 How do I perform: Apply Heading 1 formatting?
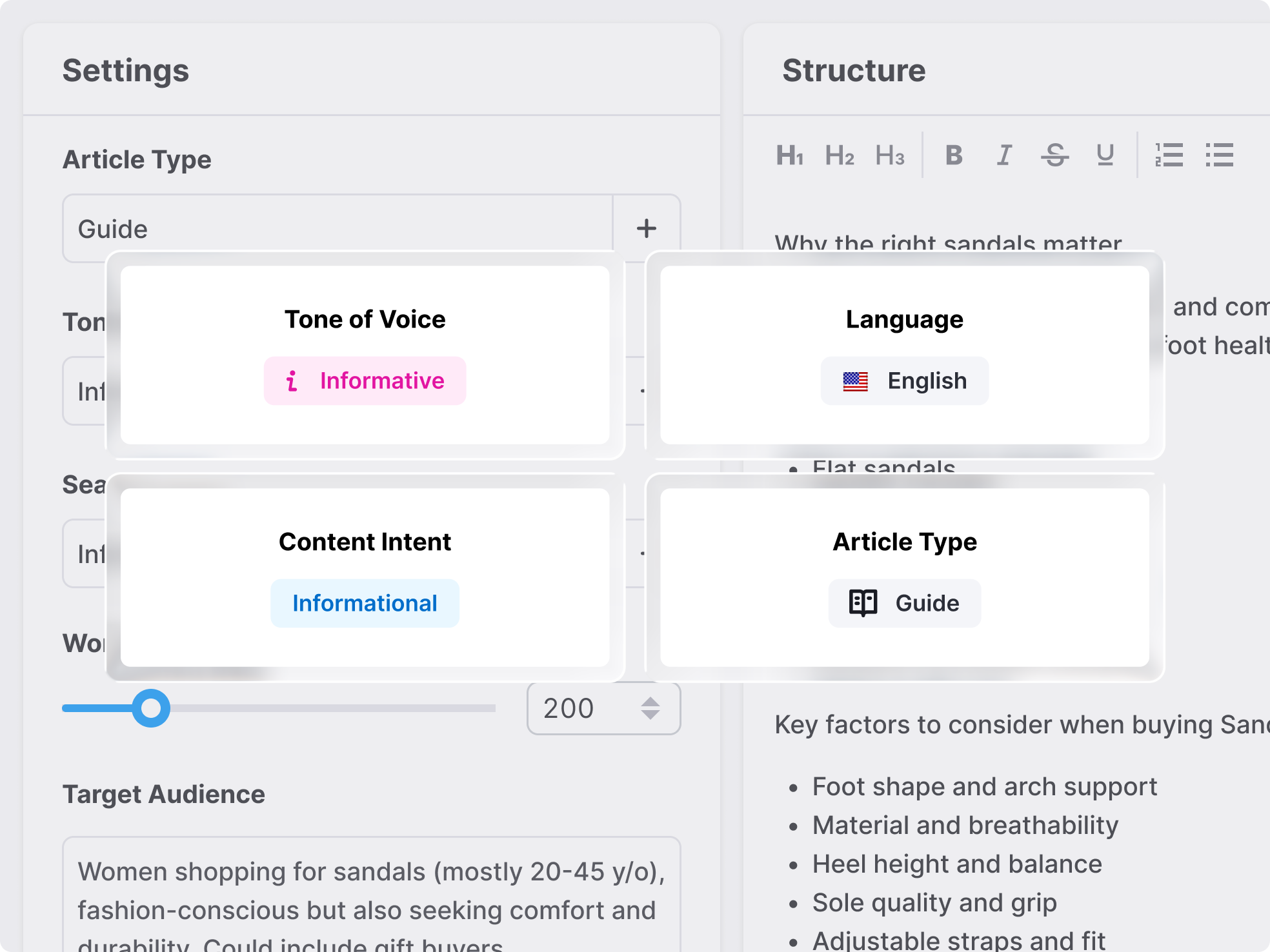coord(789,155)
